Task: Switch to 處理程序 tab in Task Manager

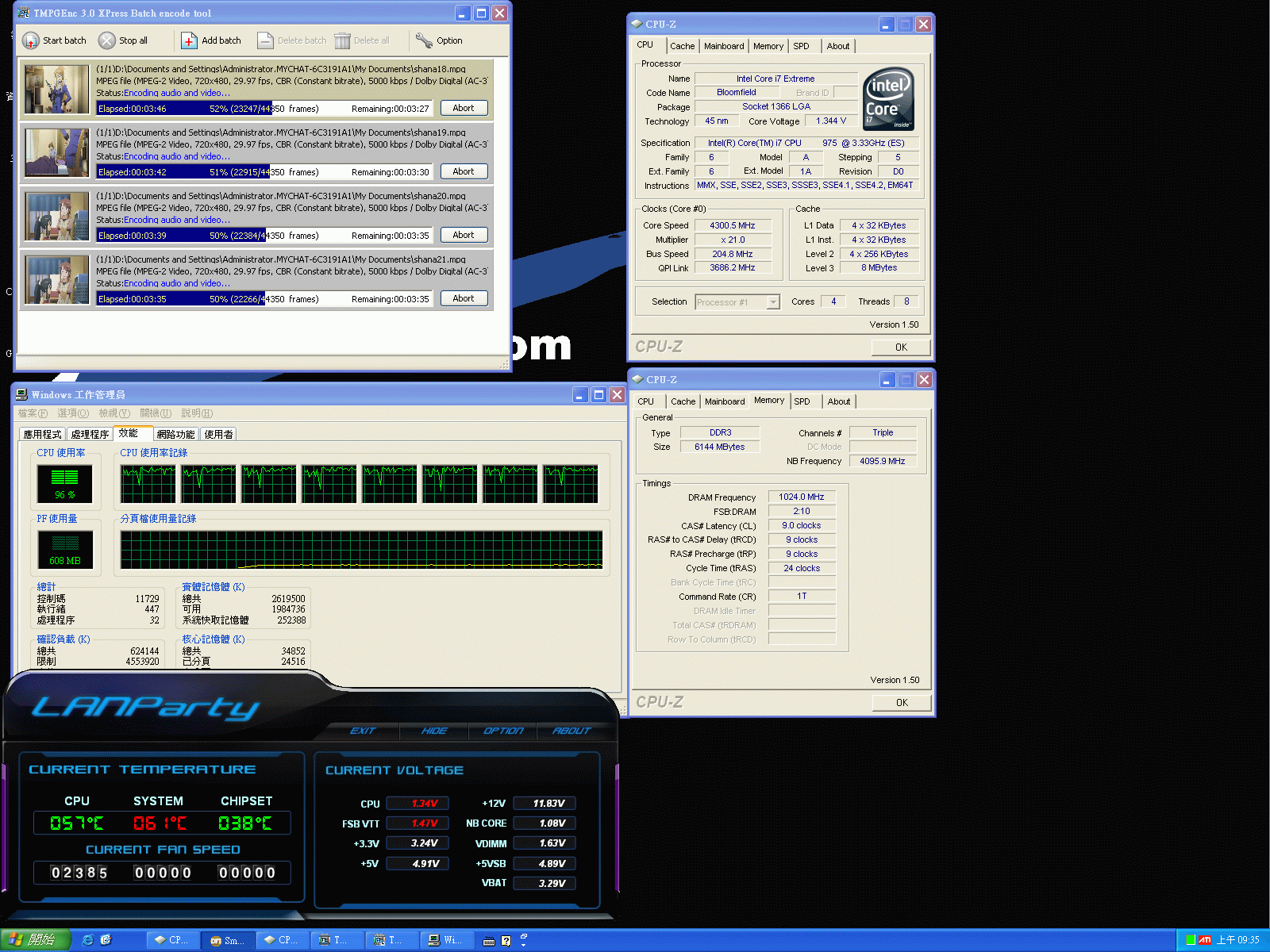Action: (90, 434)
